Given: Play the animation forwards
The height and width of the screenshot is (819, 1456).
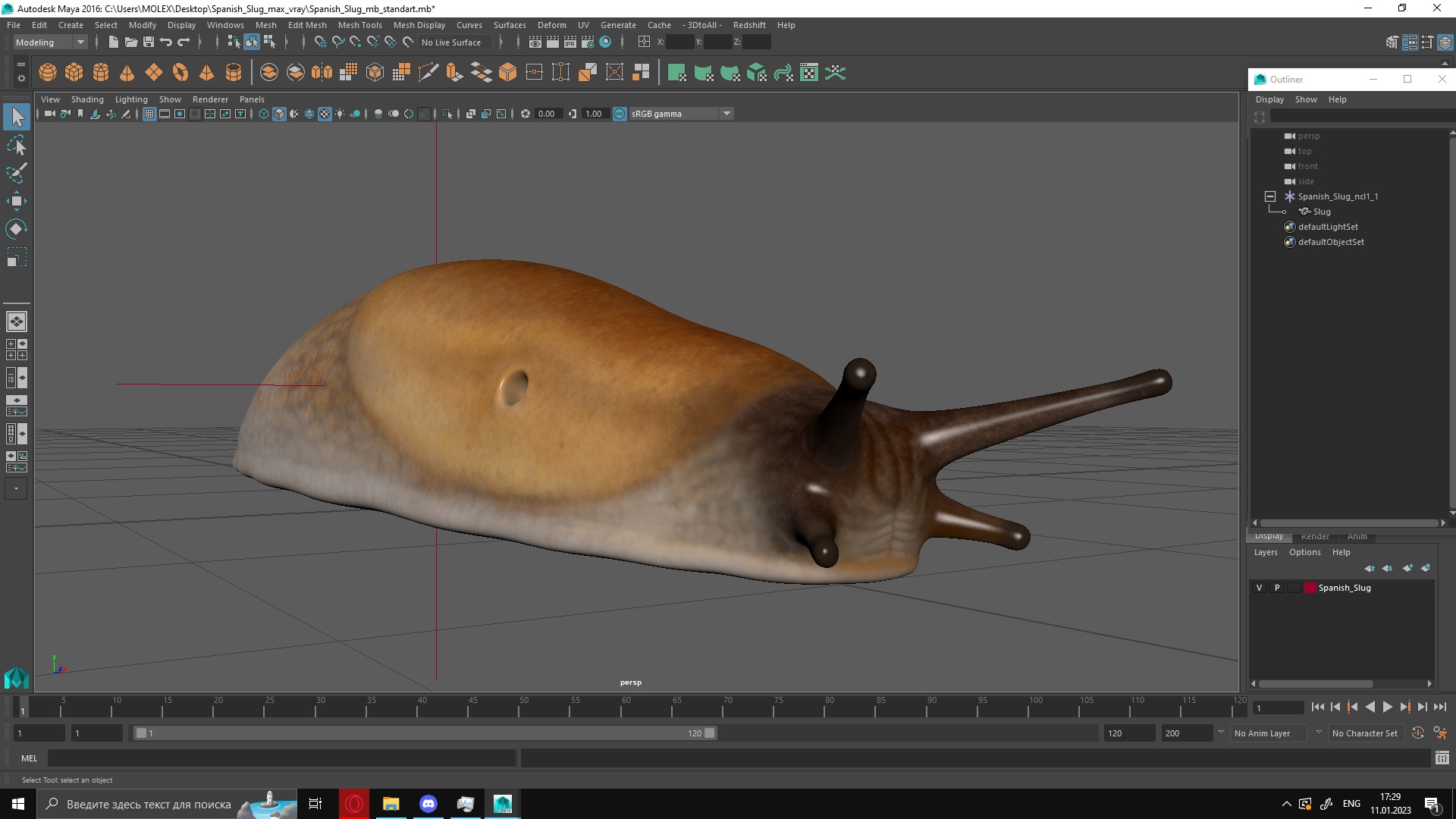Looking at the screenshot, I should (x=1387, y=707).
